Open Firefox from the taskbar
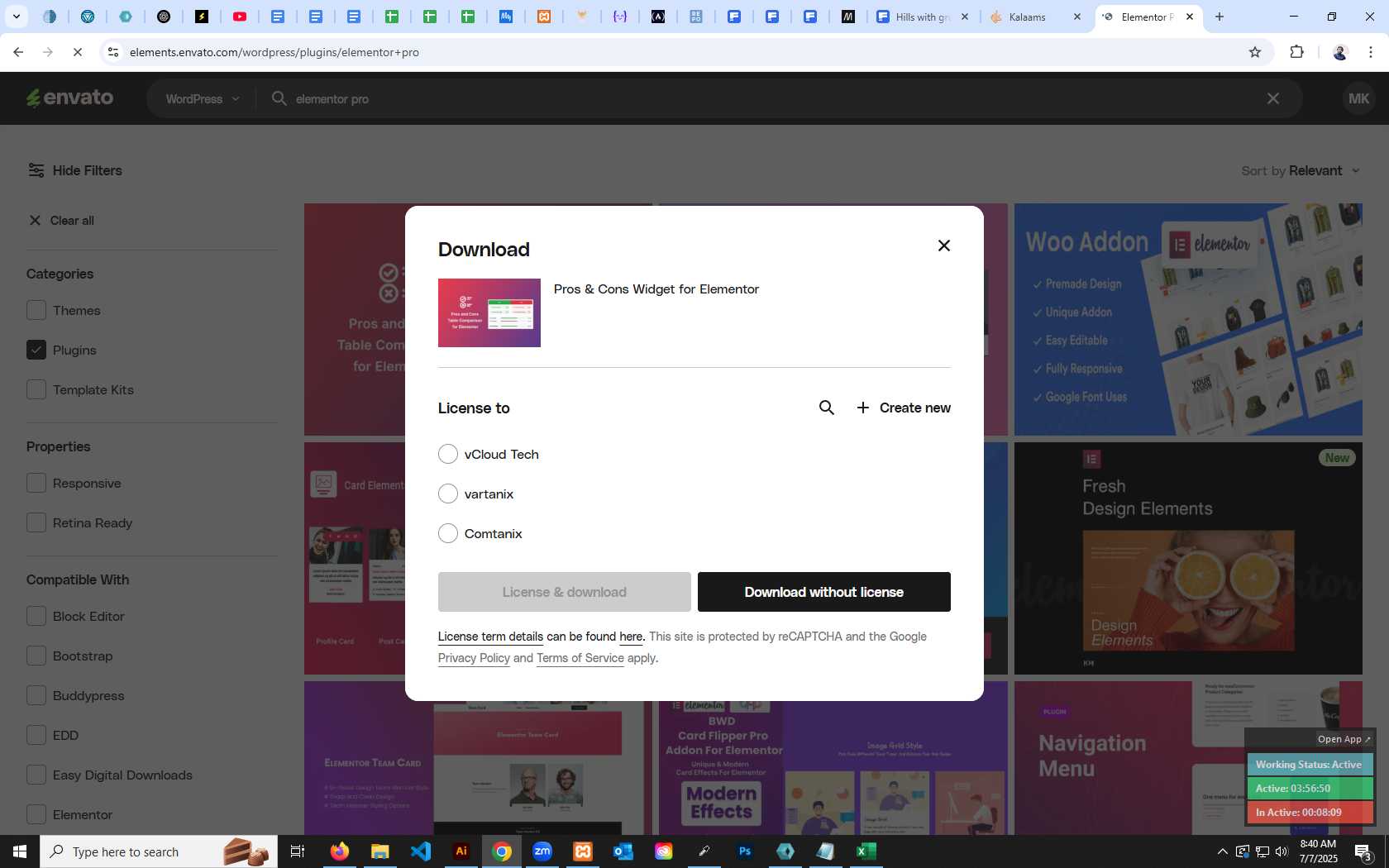This screenshot has height=868, width=1389. [x=339, y=851]
